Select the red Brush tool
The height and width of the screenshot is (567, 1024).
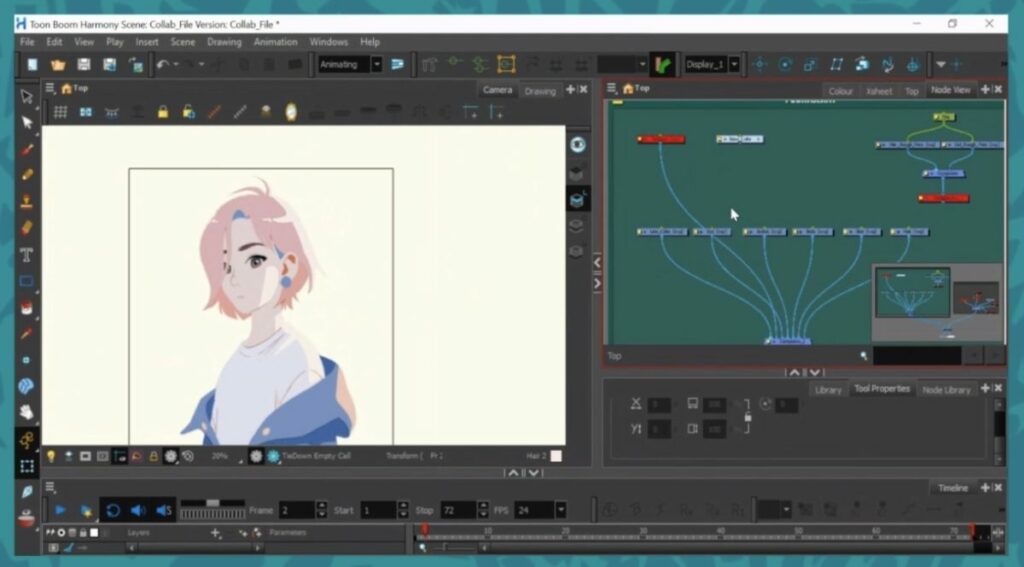tap(27, 150)
